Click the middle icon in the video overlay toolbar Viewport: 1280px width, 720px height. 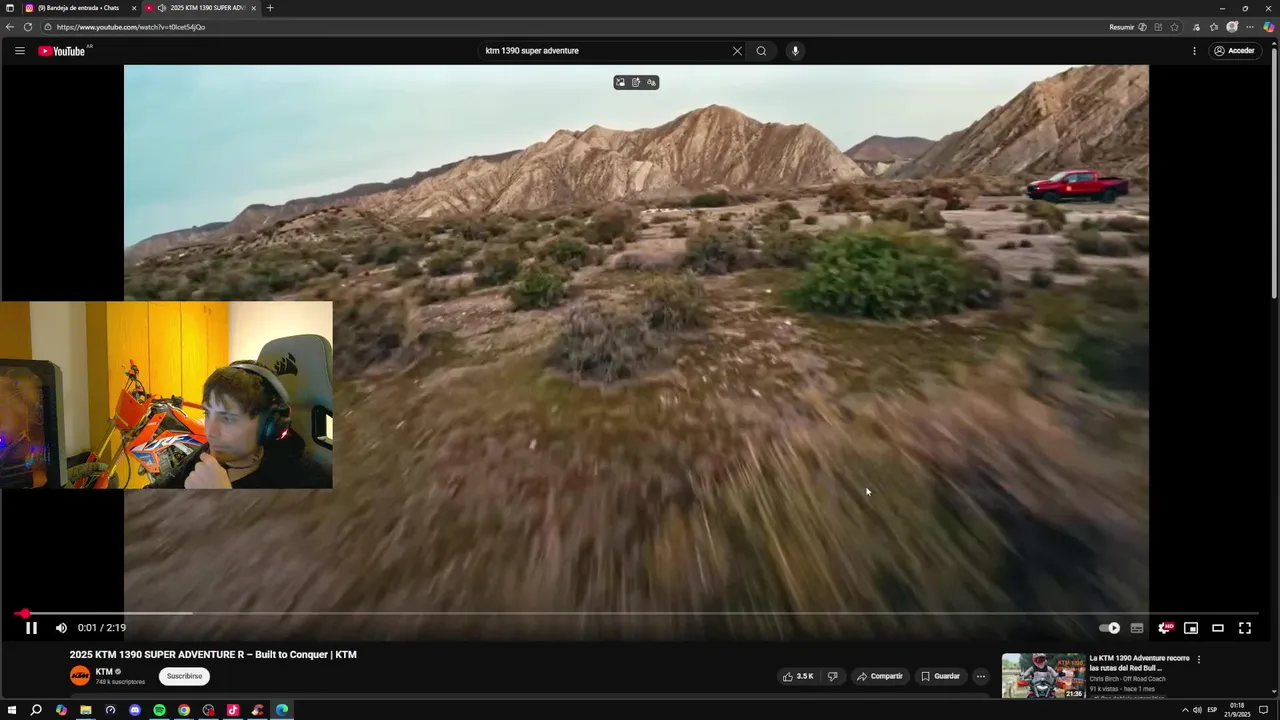point(636,82)
